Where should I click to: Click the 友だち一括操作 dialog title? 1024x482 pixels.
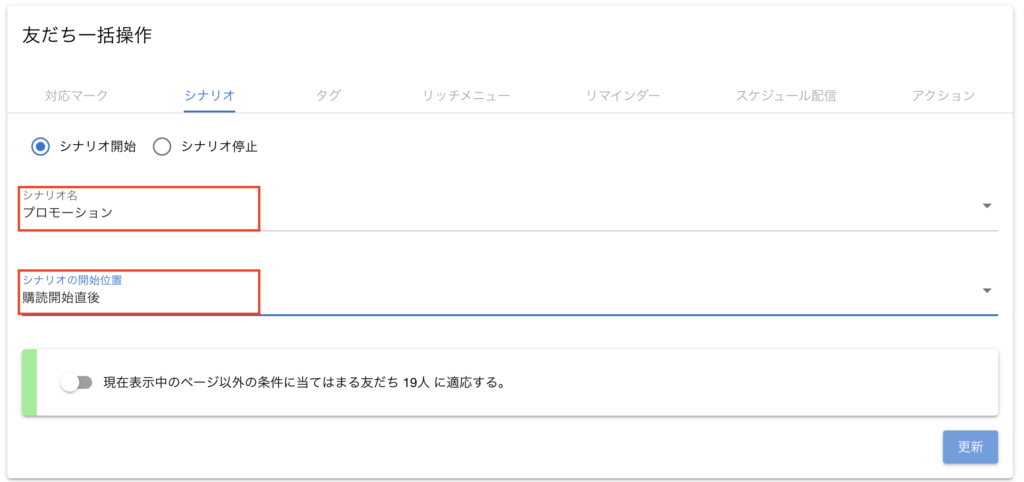click(87, 36)
